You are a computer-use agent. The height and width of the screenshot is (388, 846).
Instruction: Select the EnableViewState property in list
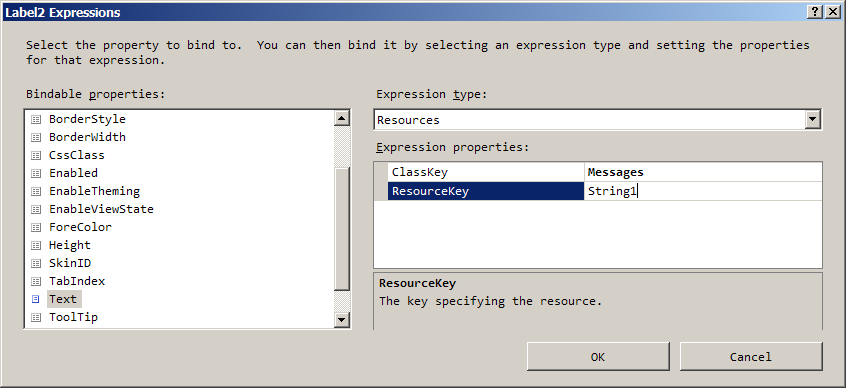101,209
